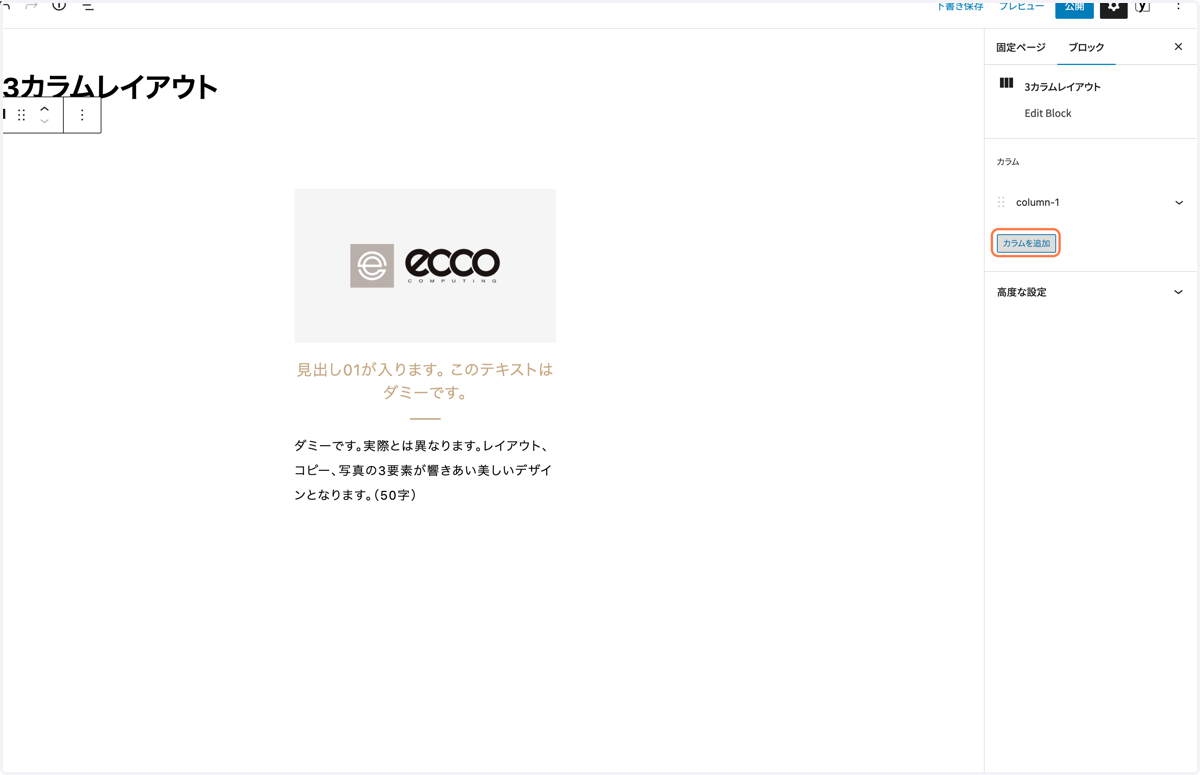Screen dimensions: 1200x775
Task: Click the drag handle beside column-1
Action: pyautogui.click(x=1001, y=202)
